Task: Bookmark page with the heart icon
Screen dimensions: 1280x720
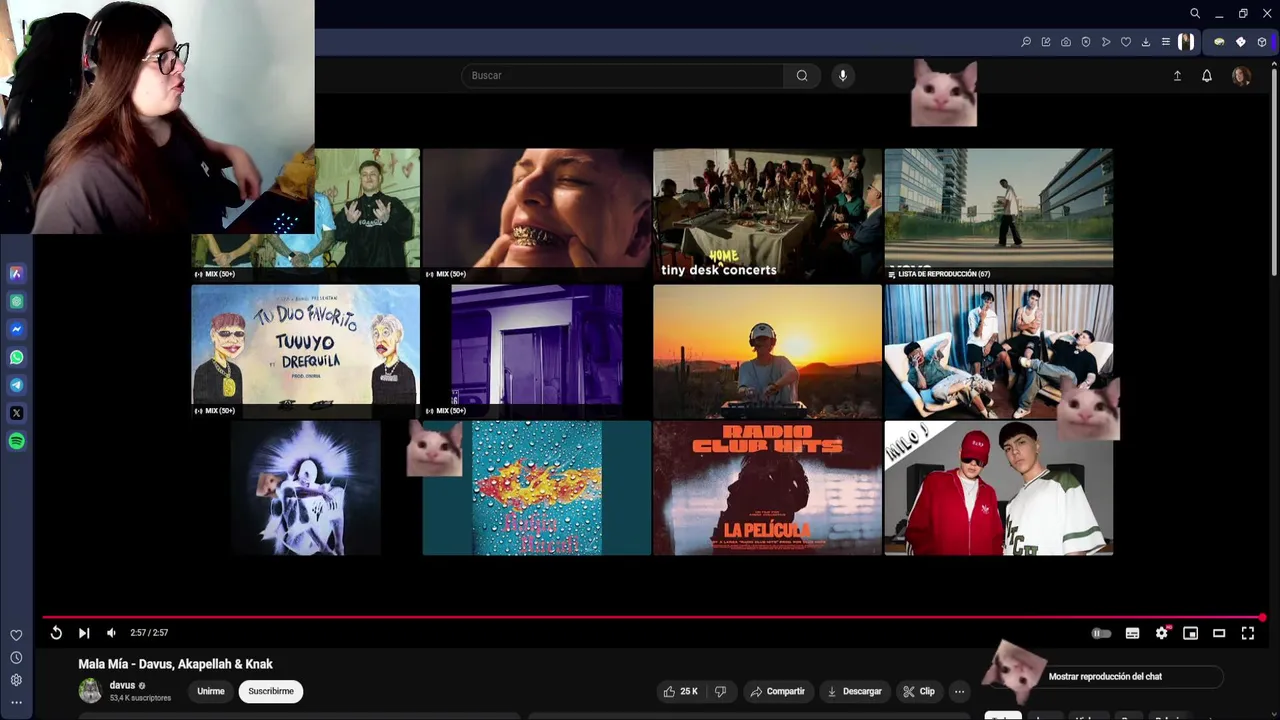Action: [x=1126, y=42]
